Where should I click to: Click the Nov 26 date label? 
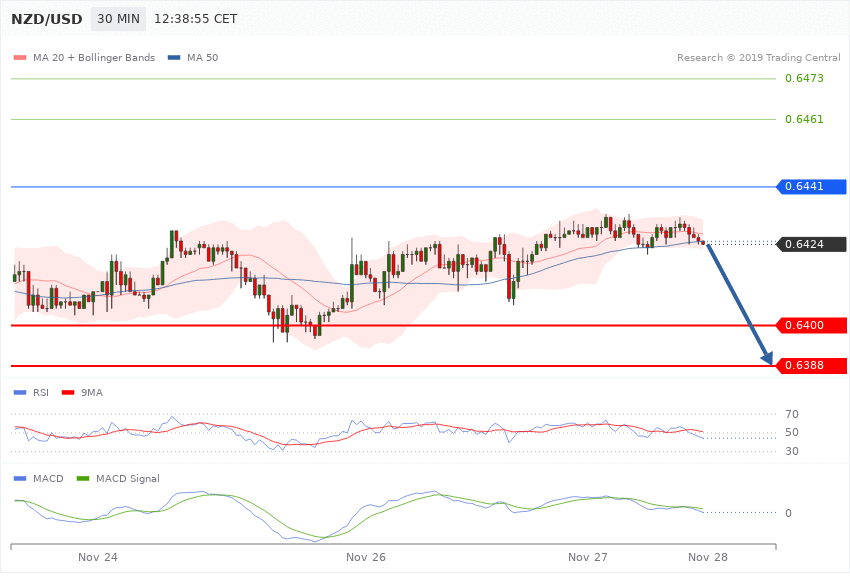pos(366,558)
